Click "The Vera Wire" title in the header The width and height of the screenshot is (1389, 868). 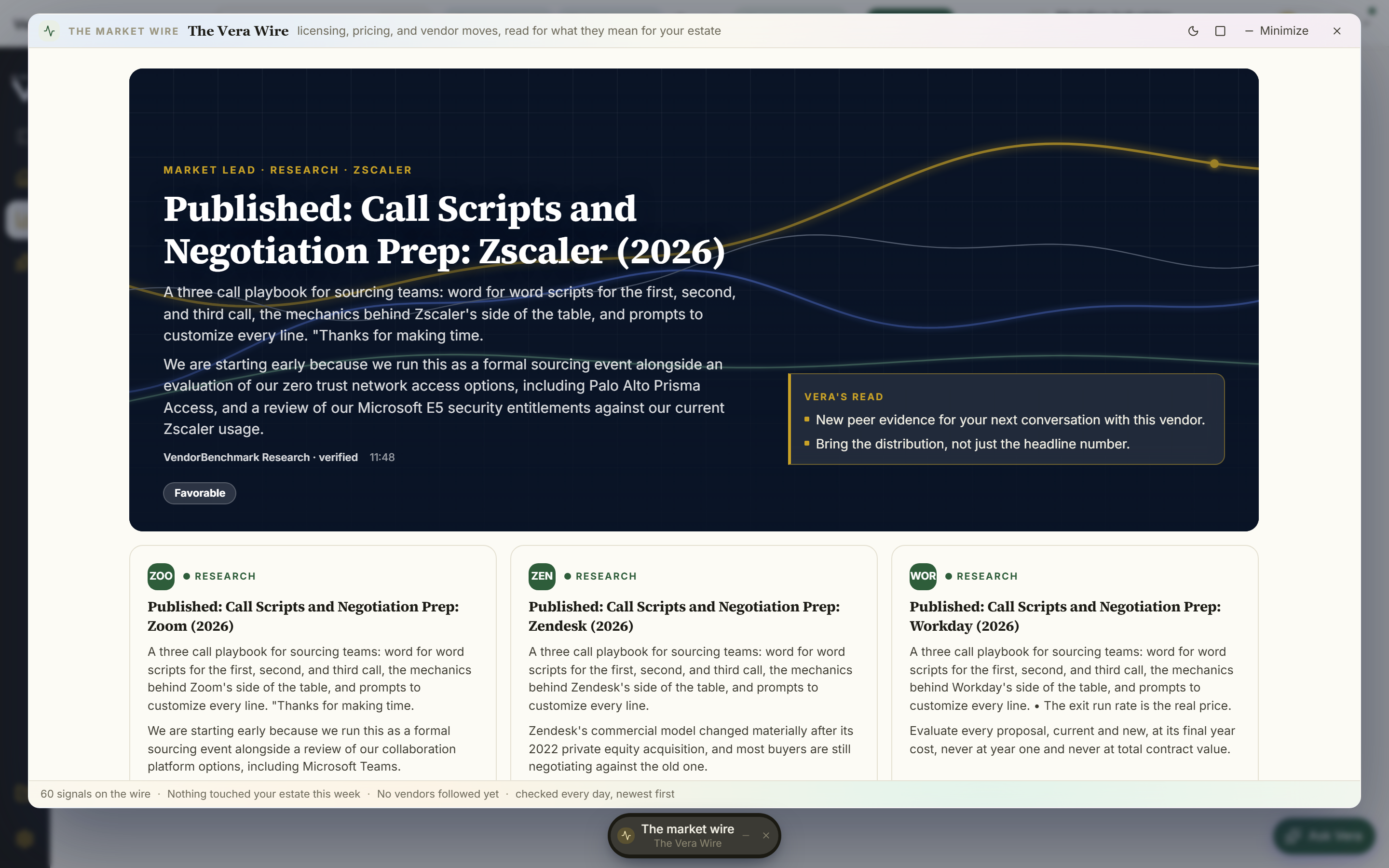tap(238, 31)
